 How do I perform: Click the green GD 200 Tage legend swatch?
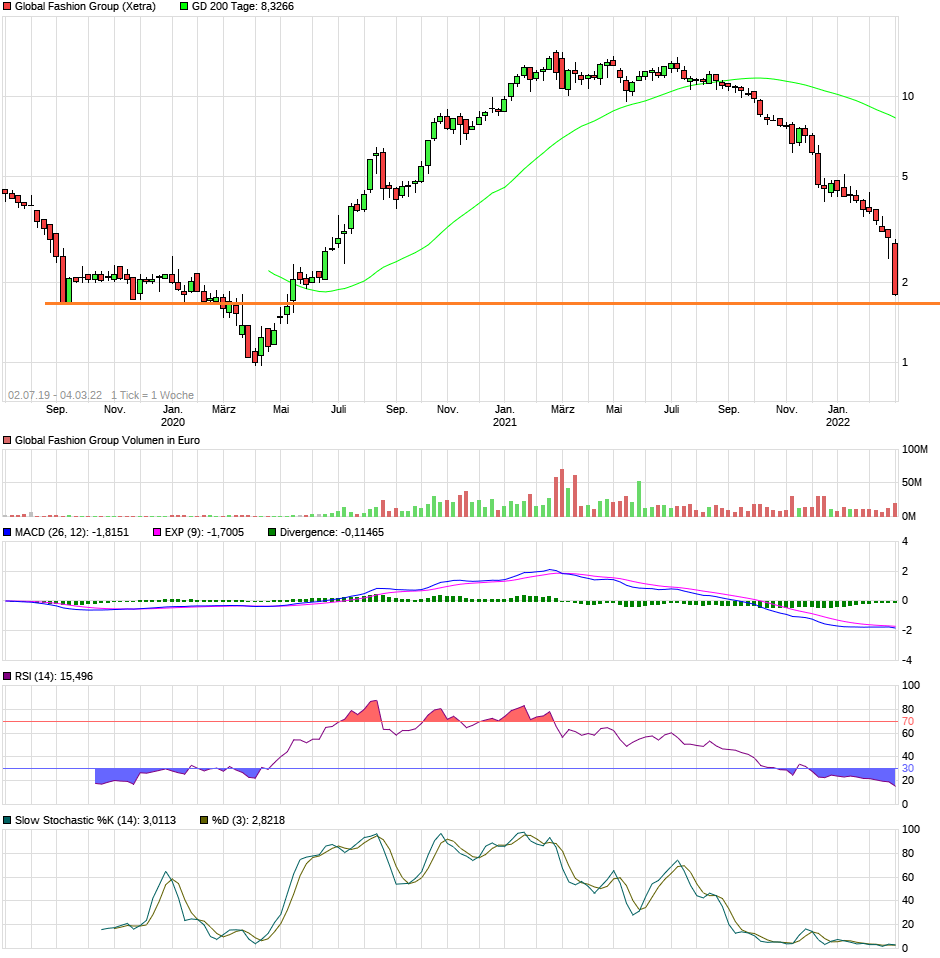(x=184, y=7)
